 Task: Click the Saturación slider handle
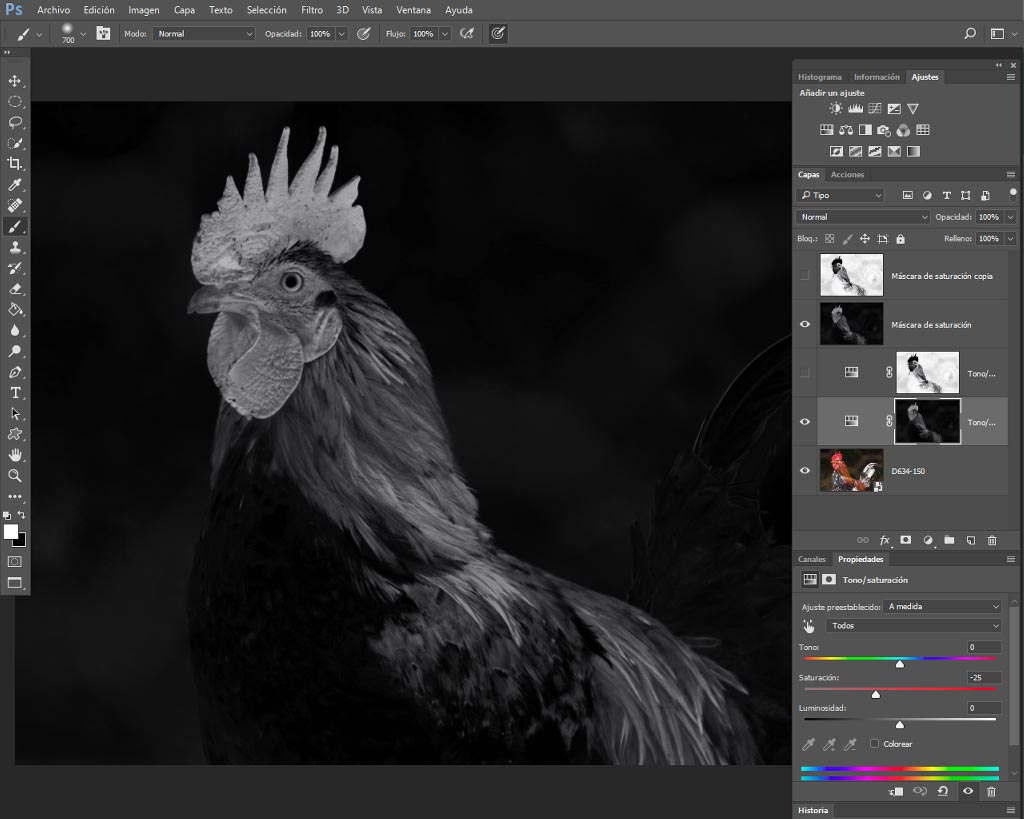[x=876, y=694]
